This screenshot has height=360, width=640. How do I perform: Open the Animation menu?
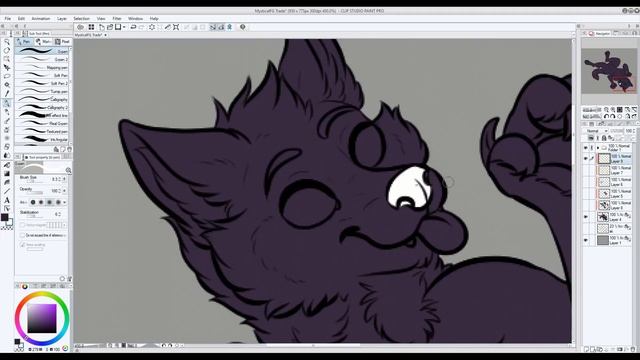(41, 19)
